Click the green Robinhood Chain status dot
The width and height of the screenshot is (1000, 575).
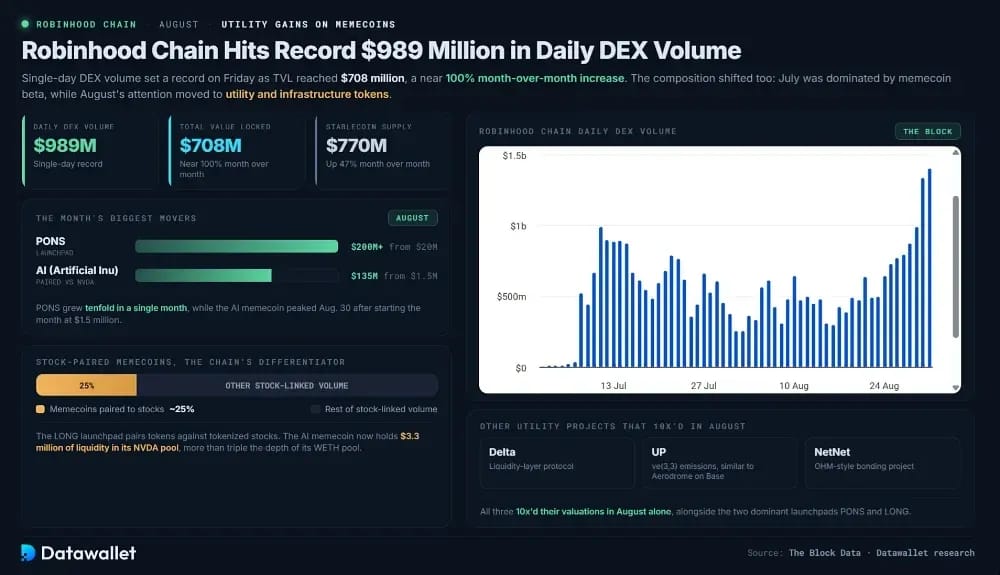point(25,24)
